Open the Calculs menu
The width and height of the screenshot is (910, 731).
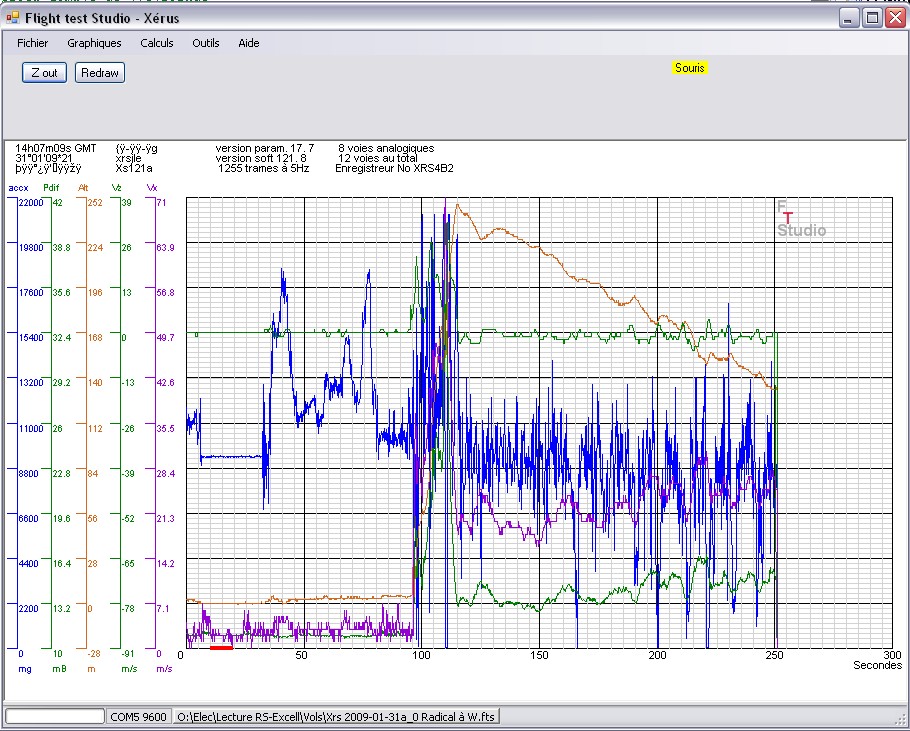coord(157,43)
